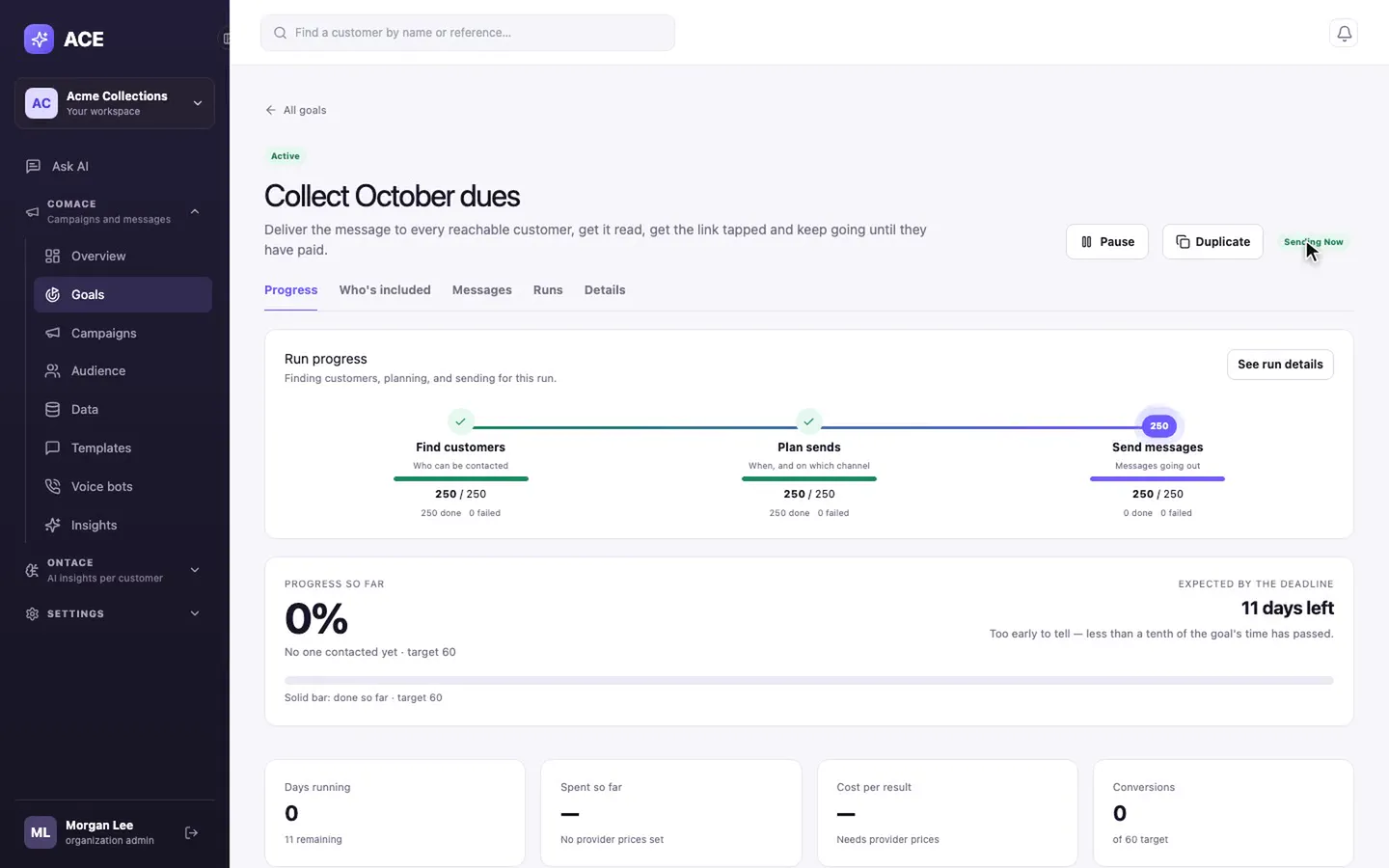This screenshot has width=1389, height=868.
Task: Open Voice bots in the sidebar
Action: [123, 486]
